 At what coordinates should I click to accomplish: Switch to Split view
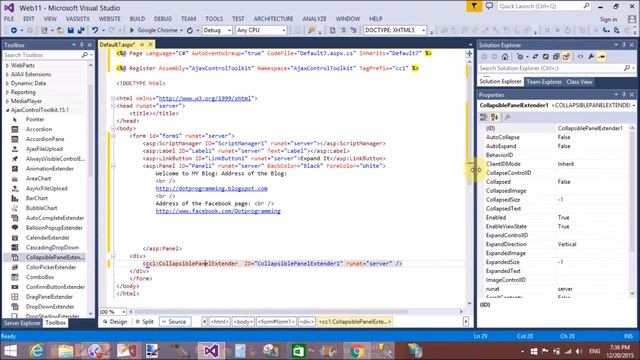pos(144,322)
